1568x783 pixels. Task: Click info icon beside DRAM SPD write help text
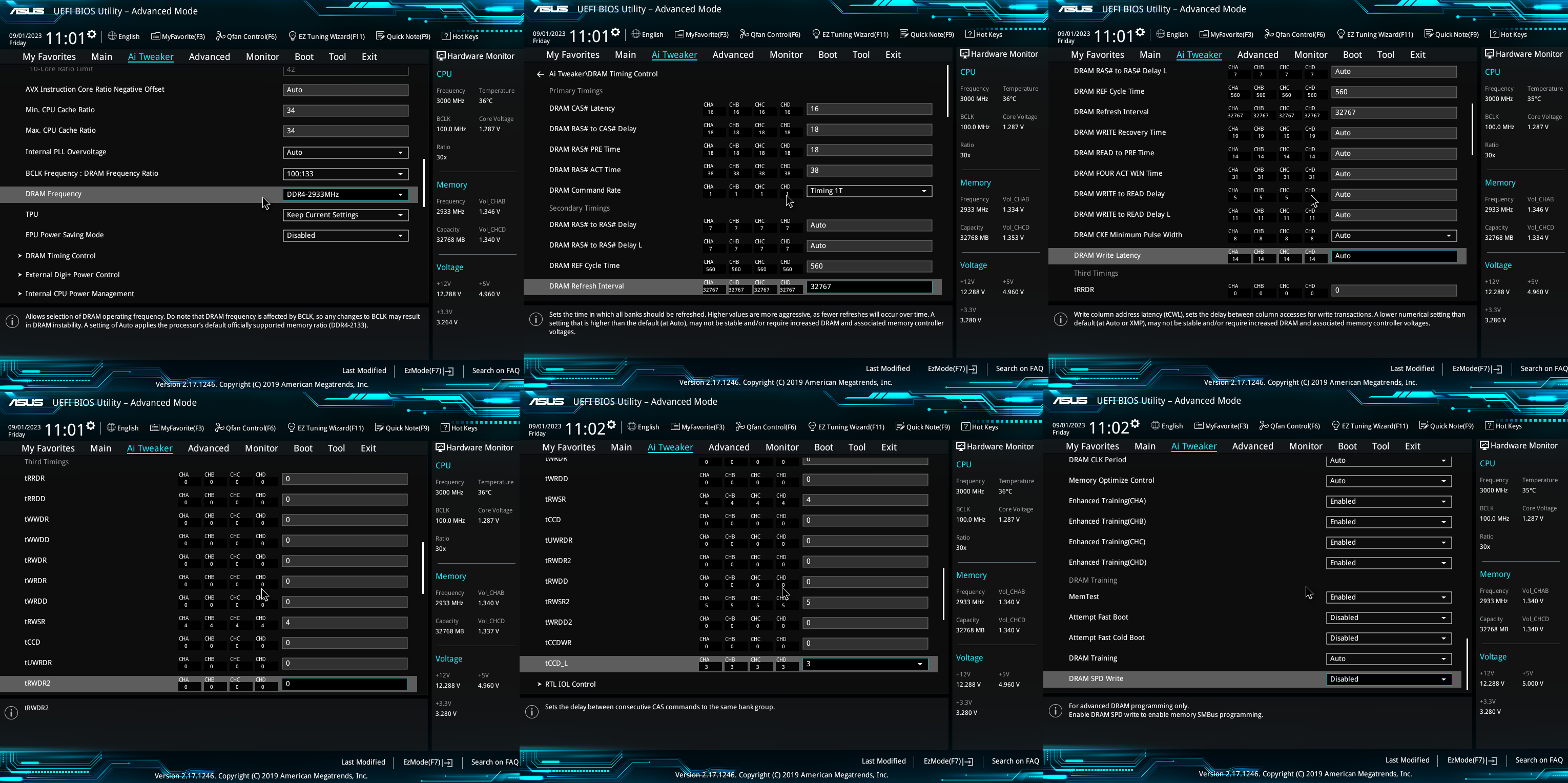coord(1056,711)
